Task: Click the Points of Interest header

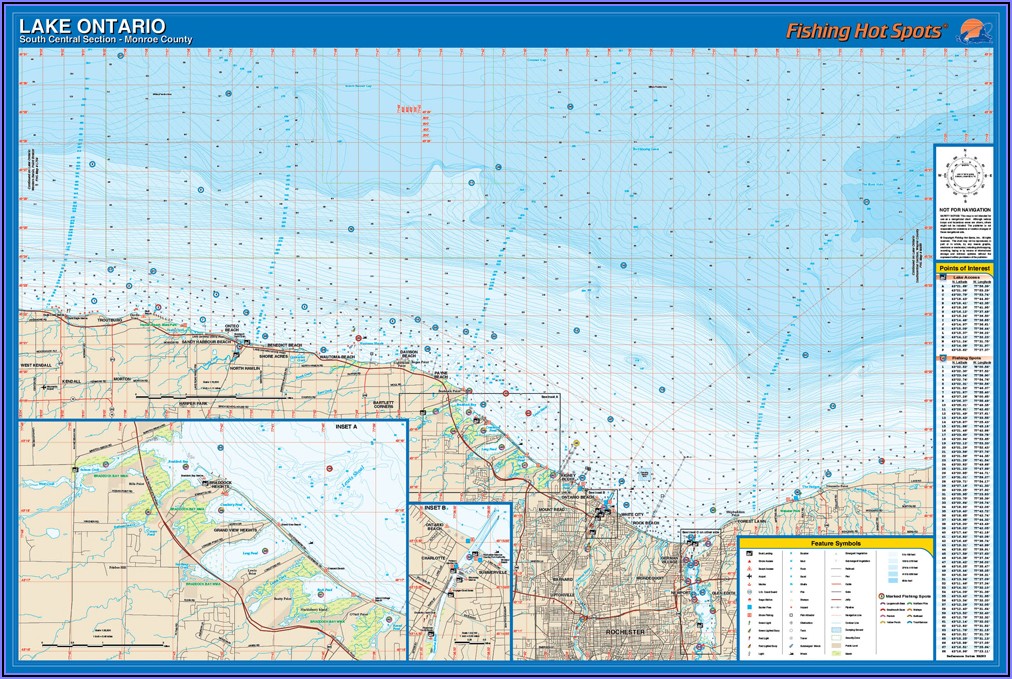Action: coord(965,269)
